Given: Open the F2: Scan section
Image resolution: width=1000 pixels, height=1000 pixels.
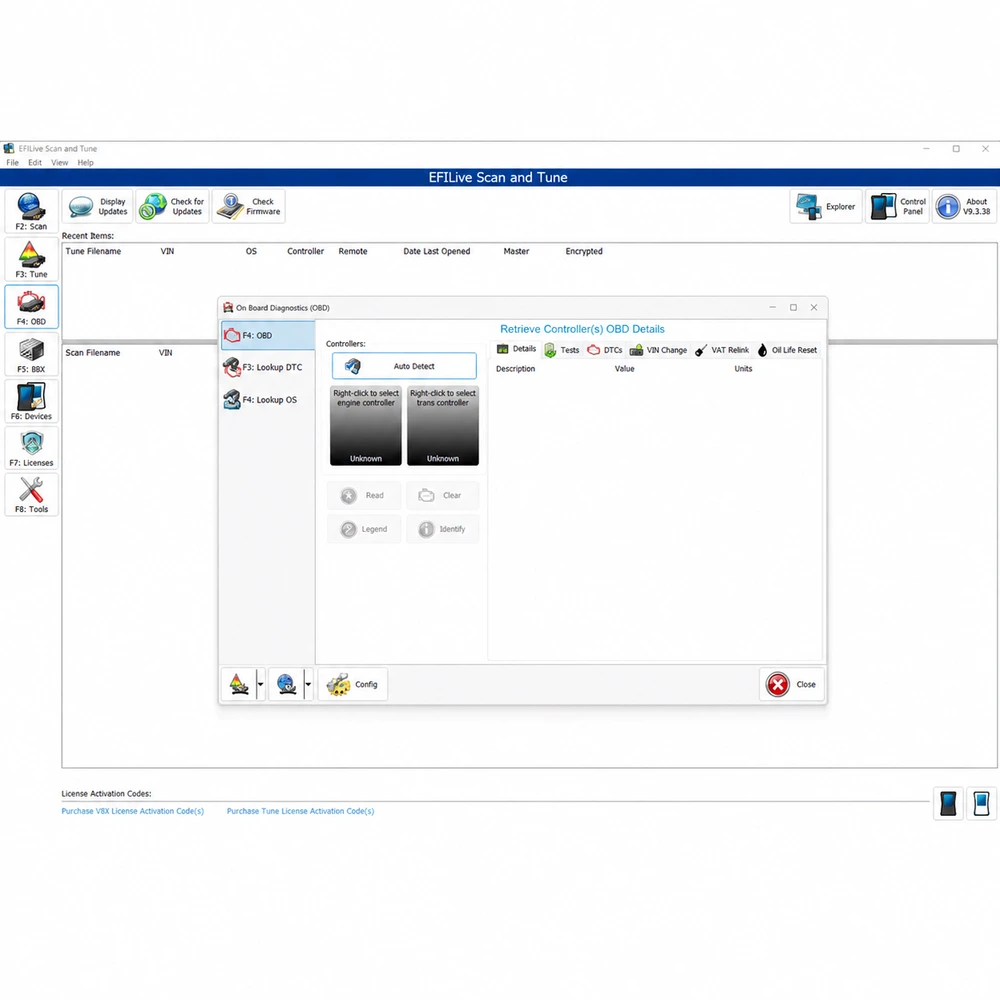Looking at the screenshot, I should click(x=31, y=211).
